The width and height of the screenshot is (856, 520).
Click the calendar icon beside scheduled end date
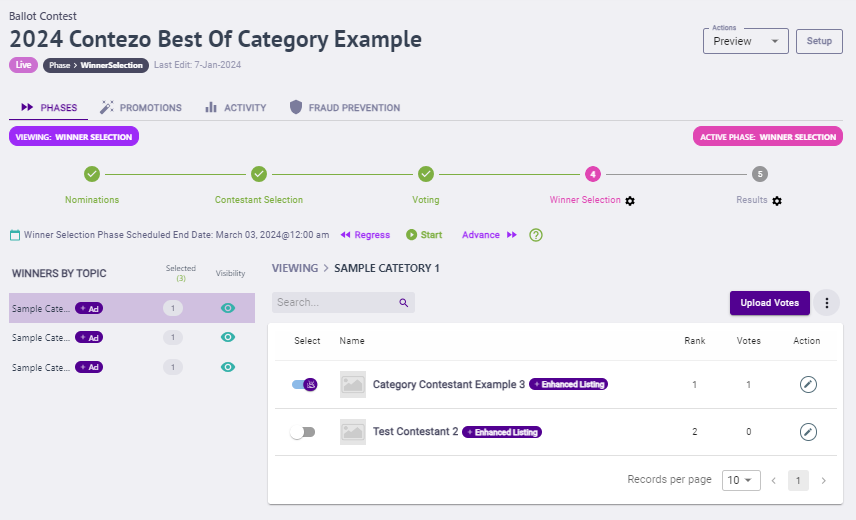pyautogui.click(x=15, y=235)
